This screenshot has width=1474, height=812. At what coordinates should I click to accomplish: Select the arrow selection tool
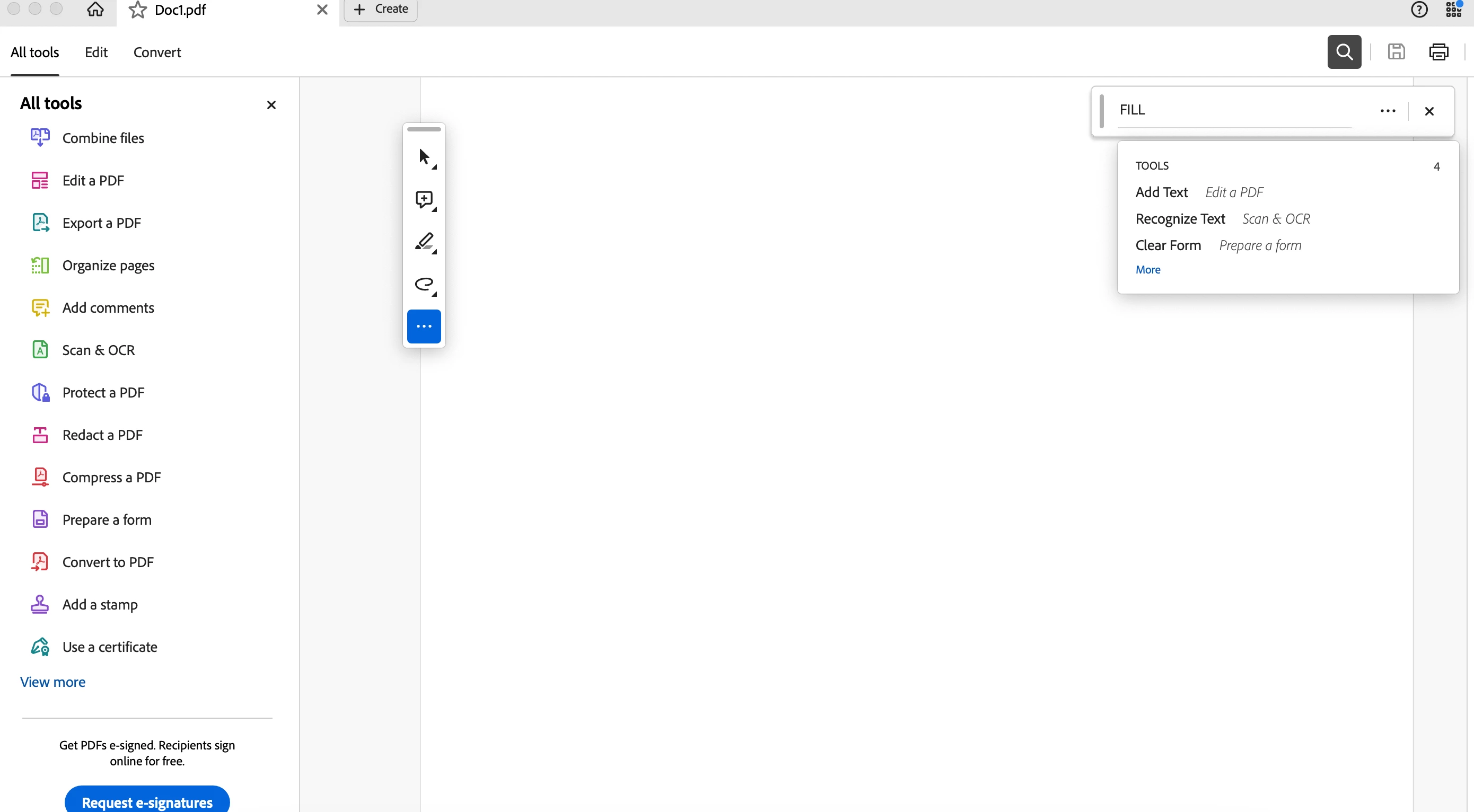tap(424, 156)
